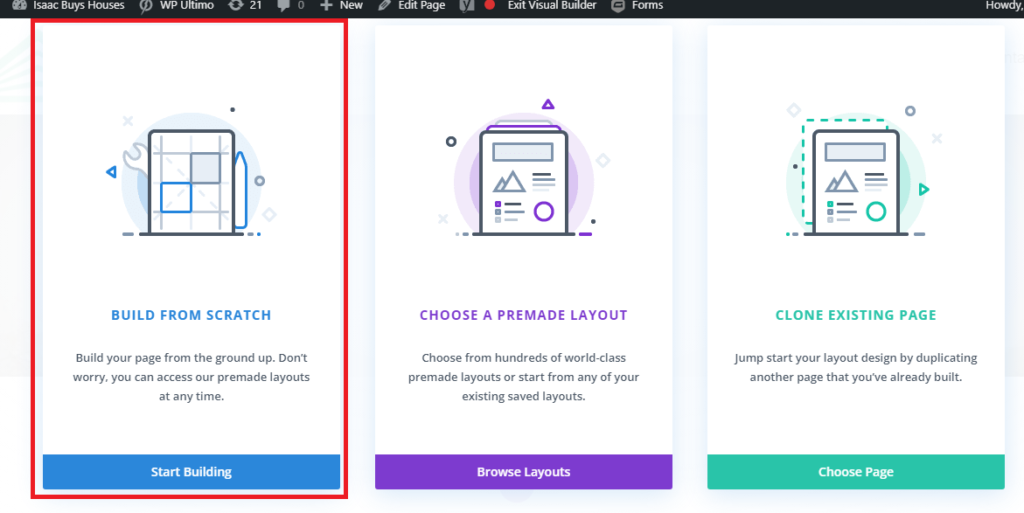Open the New content menu
Screen dimensions: 1024x513
coord(341,5)
